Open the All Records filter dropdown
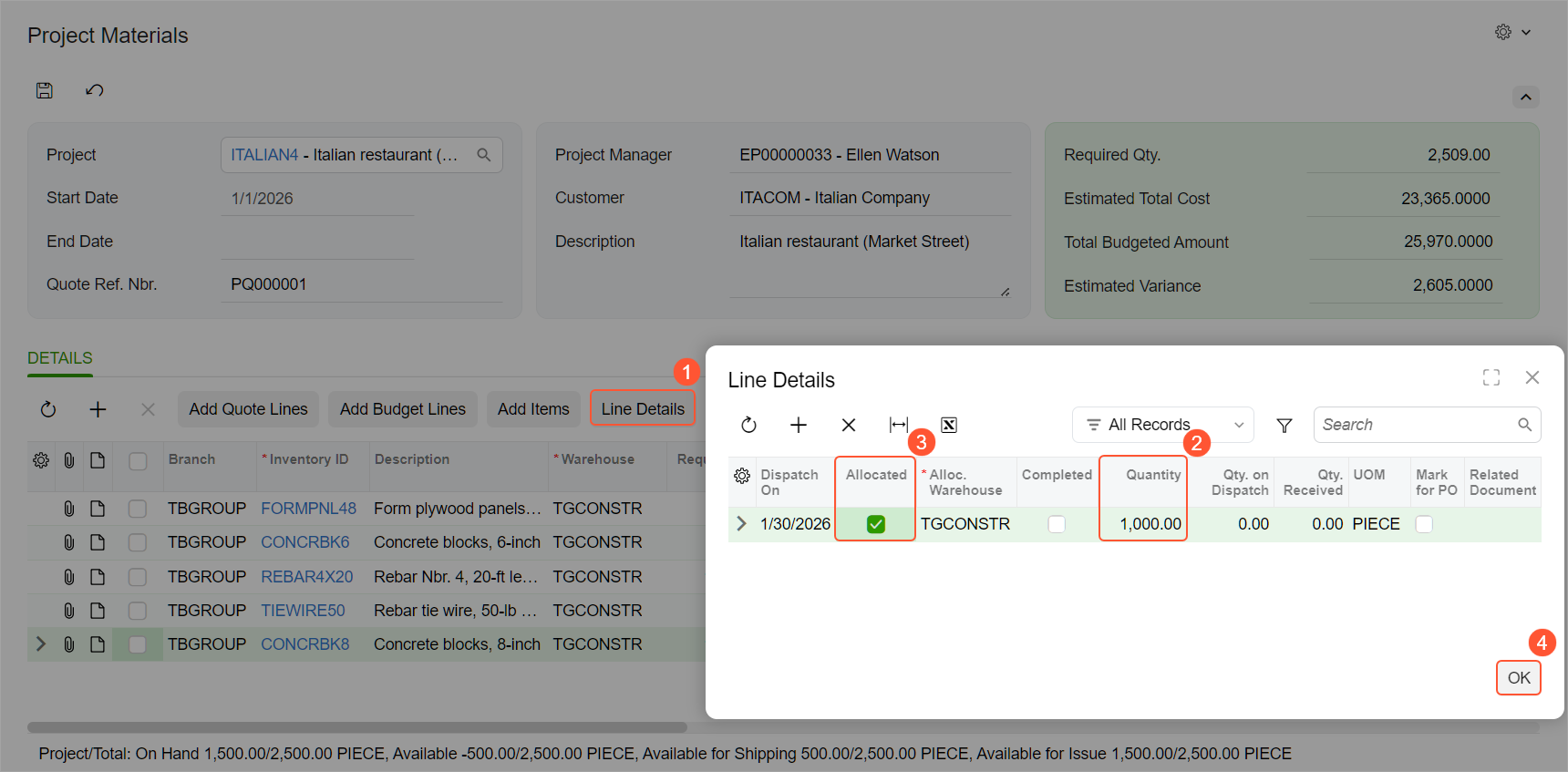Screen dimensions: 1568x772 1163,425
